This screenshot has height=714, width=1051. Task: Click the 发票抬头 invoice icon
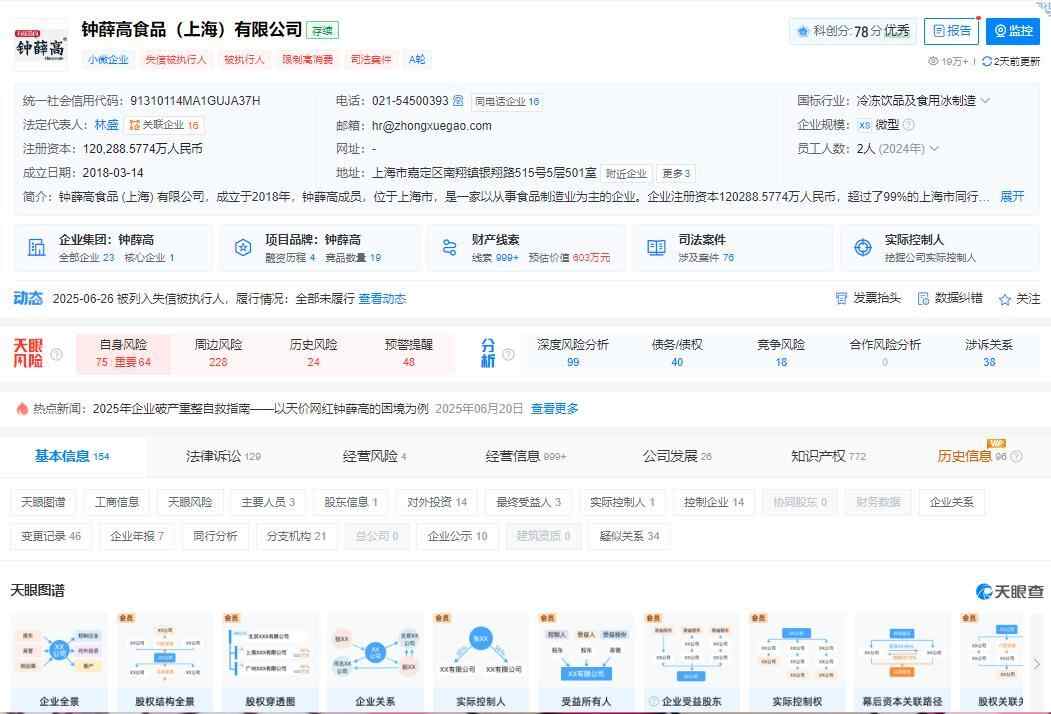(x=842, y=298)
